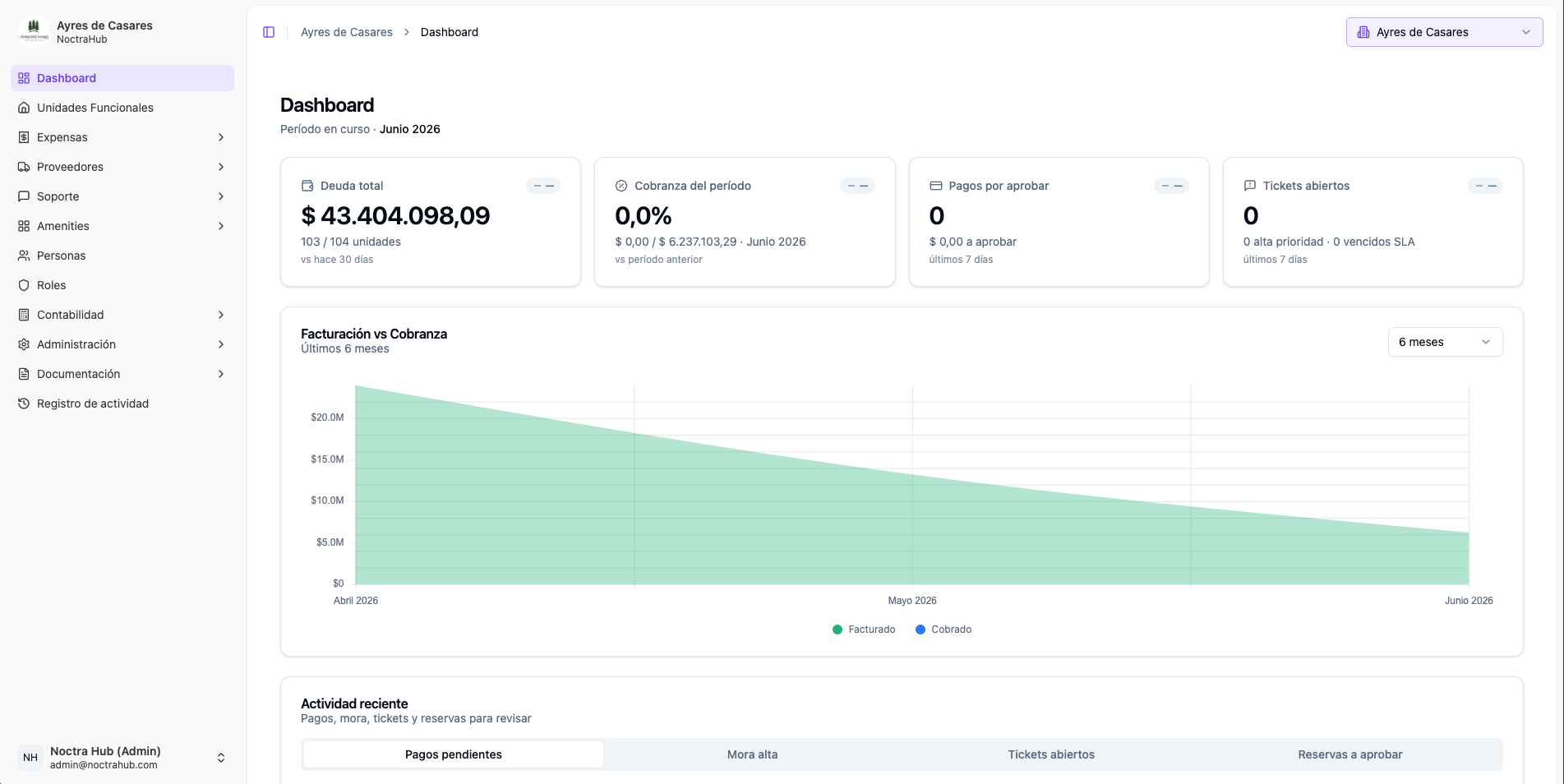This screenshot has height=784, width=1564.
Task: Click the Personas people icon
Action: tap(24, 256)
